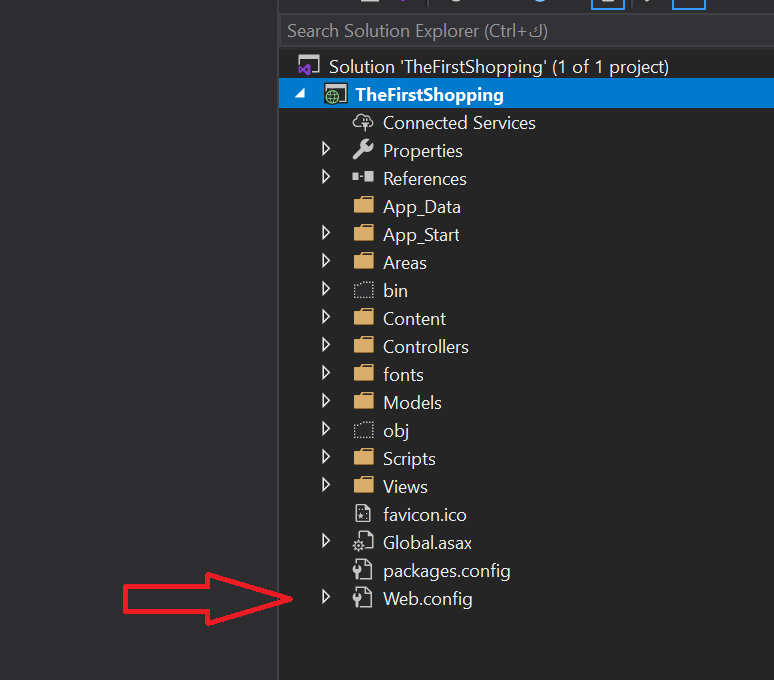
Task: Select the References item
Action: tap(425, 179)
